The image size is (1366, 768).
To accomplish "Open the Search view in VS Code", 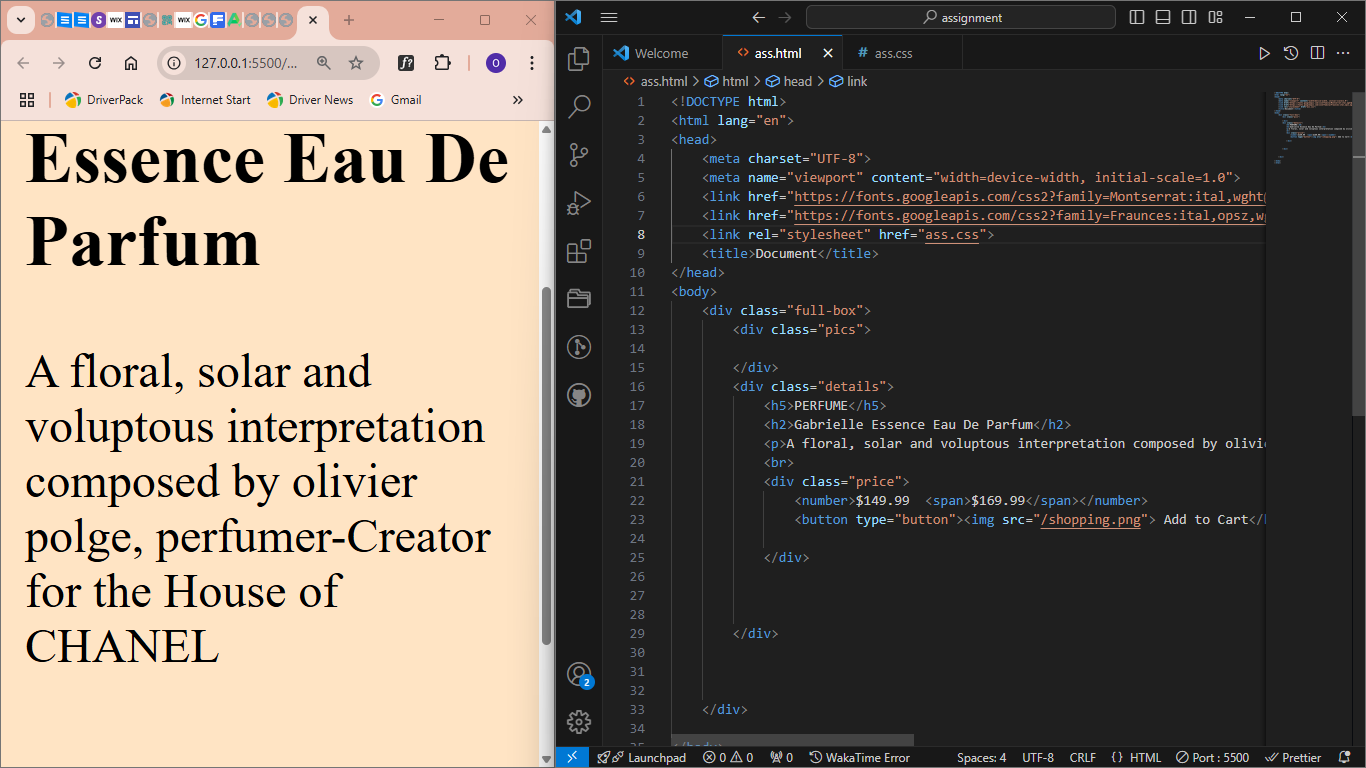I will tap(579, 107).
